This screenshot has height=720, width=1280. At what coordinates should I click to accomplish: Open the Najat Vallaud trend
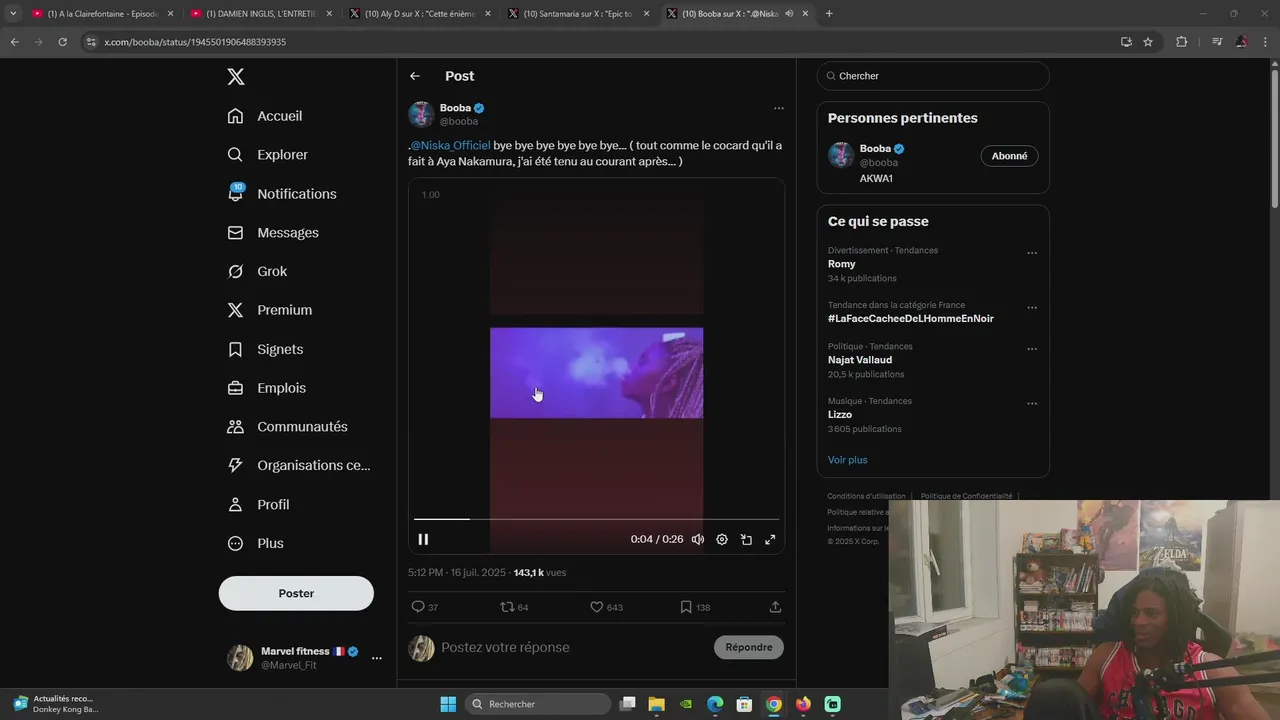pyautogui.click(x=860, y=360)
